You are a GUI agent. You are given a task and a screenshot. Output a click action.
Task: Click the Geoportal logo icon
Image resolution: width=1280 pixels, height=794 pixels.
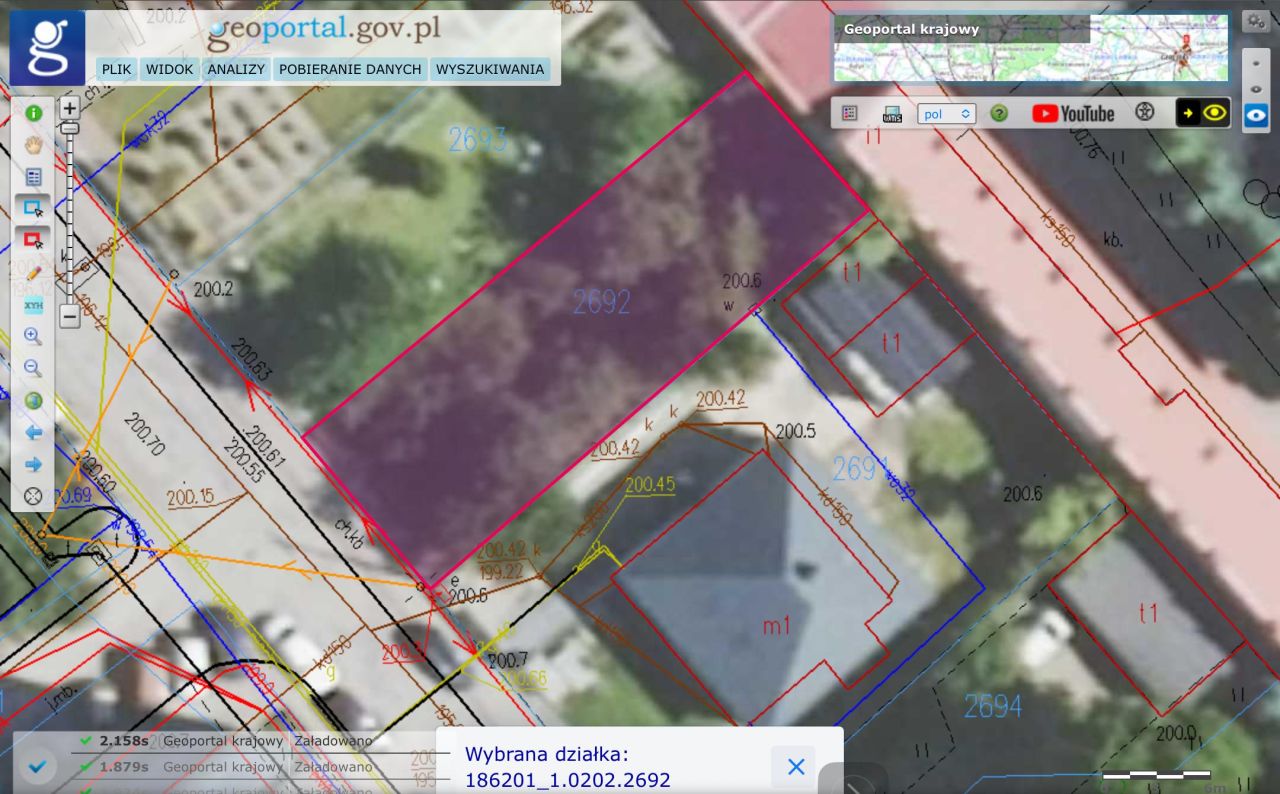click(x=47, y=47)
